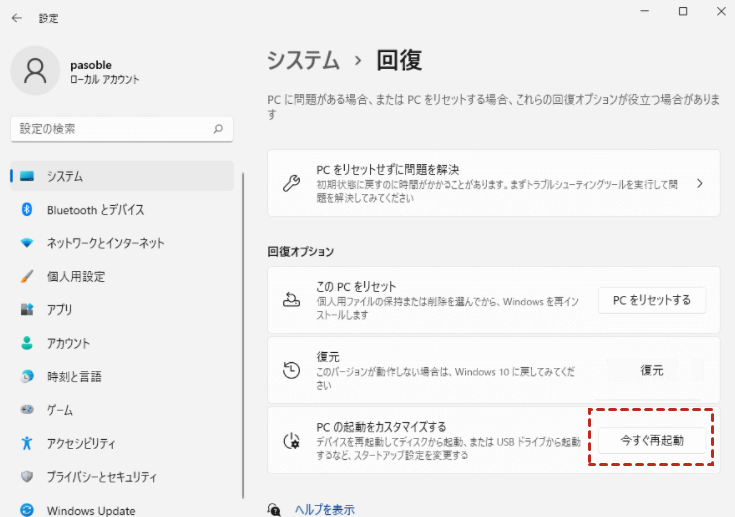Click the sidebar vertical scrollbar
Viewport: 735px width, 517px height.
click(x=243, y=336)
